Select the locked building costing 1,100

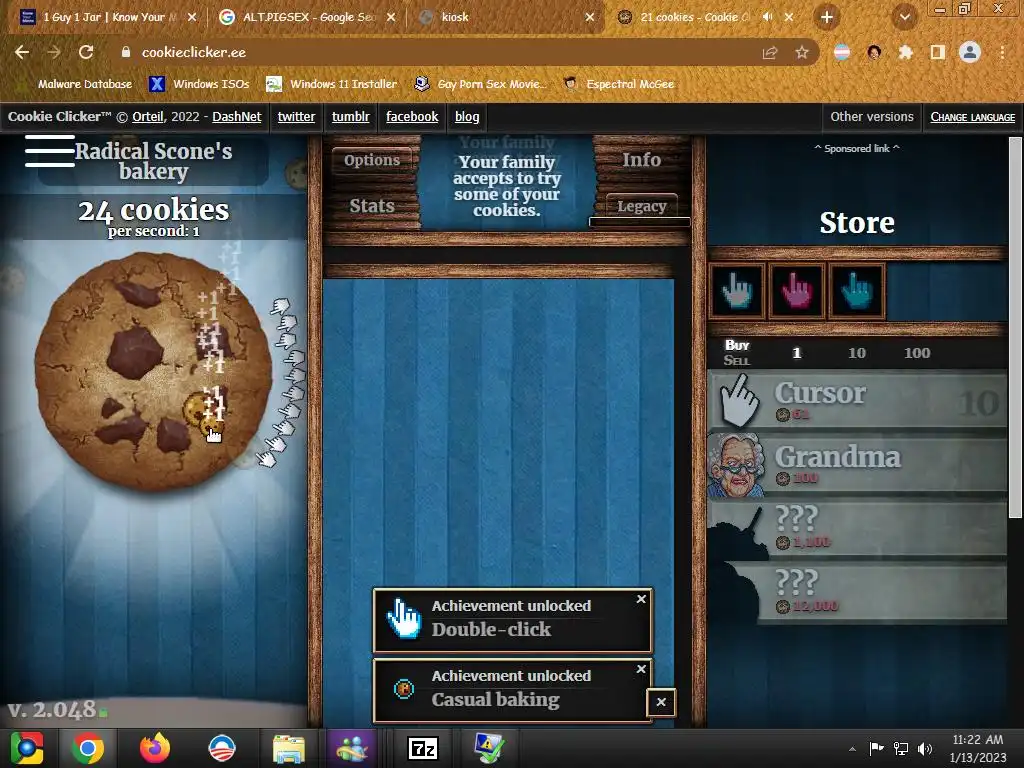857,529
